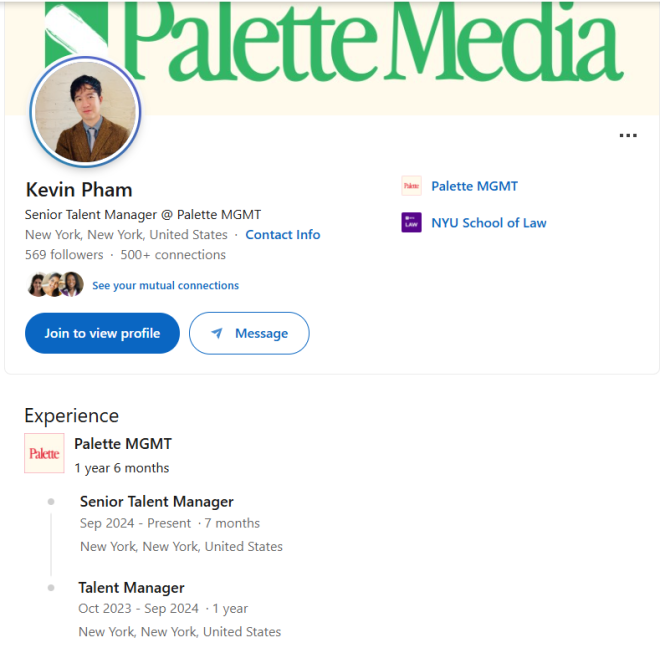Click the paper plane icon in Message button
Screen dimensions: 660x658
click(217, 333)
